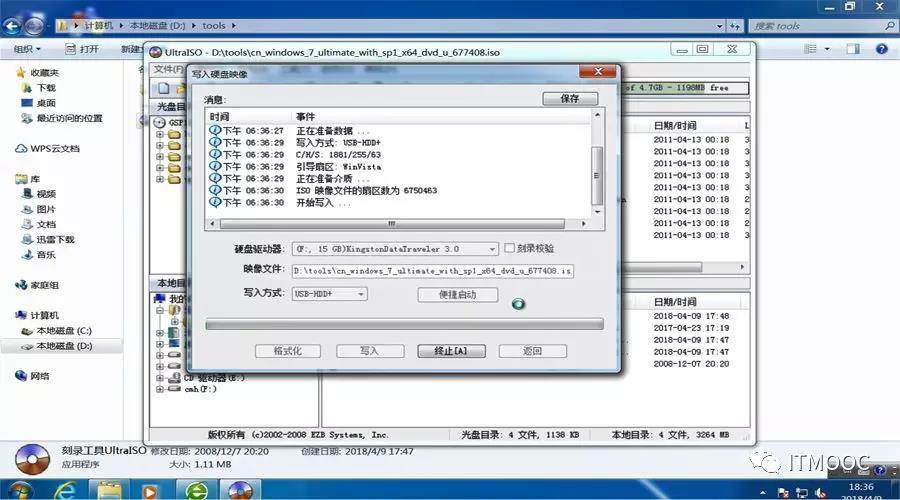Open Windows Media Player from taskbar
900x500 pixels.
coord(150,491)
